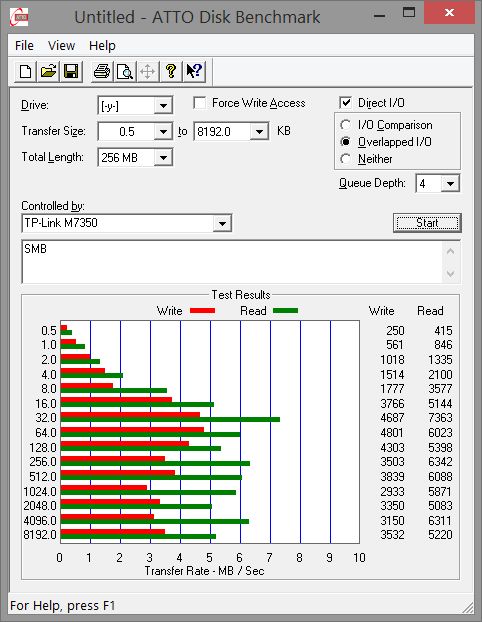Open the File menu

[24, 46]
